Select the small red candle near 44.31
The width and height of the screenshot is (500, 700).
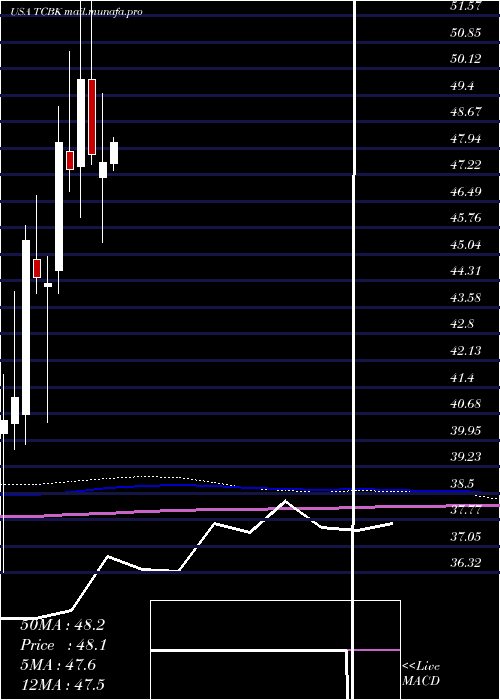[x=37, y=268]
